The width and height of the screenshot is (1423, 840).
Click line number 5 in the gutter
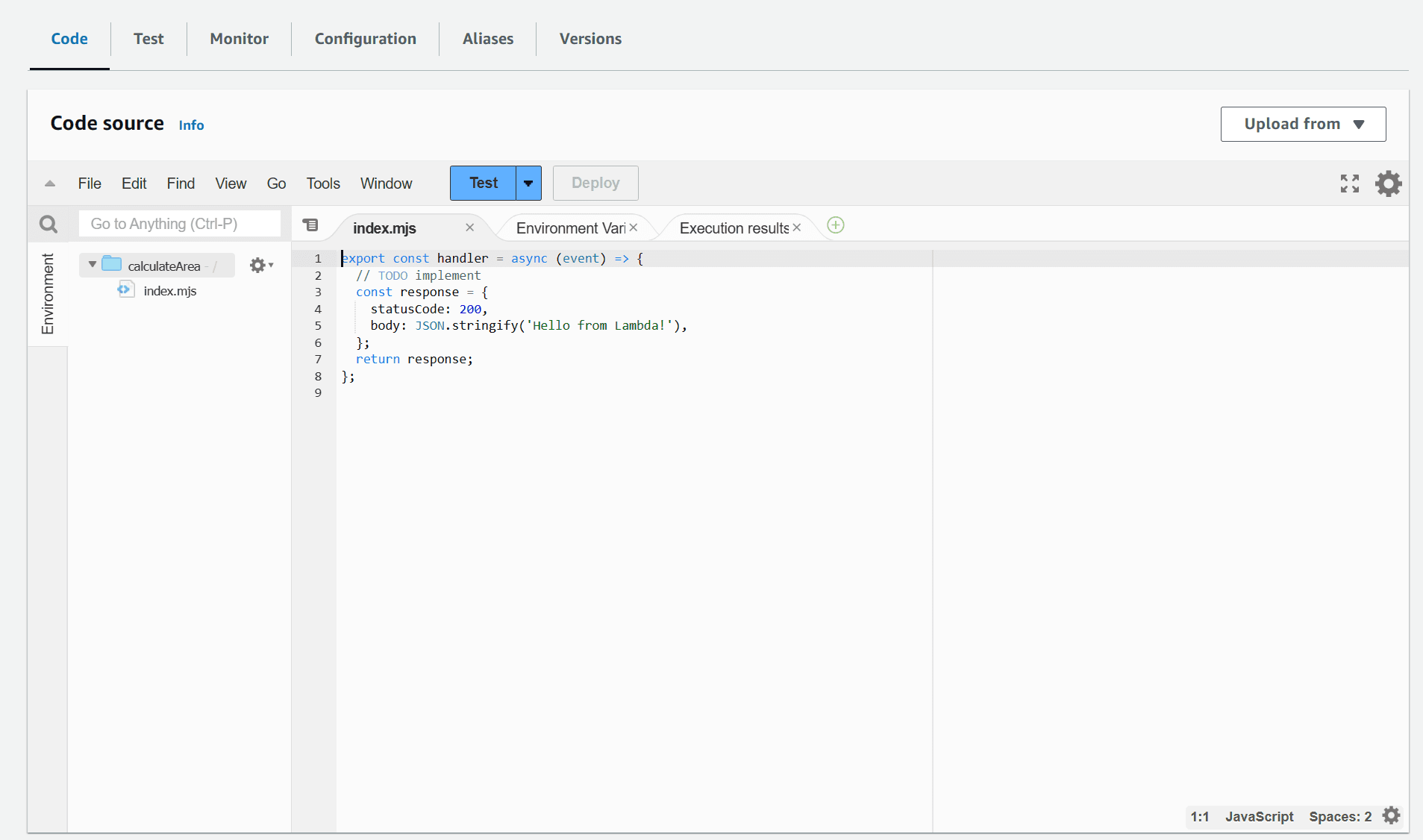pyautogui.click(x=318, y=326)
